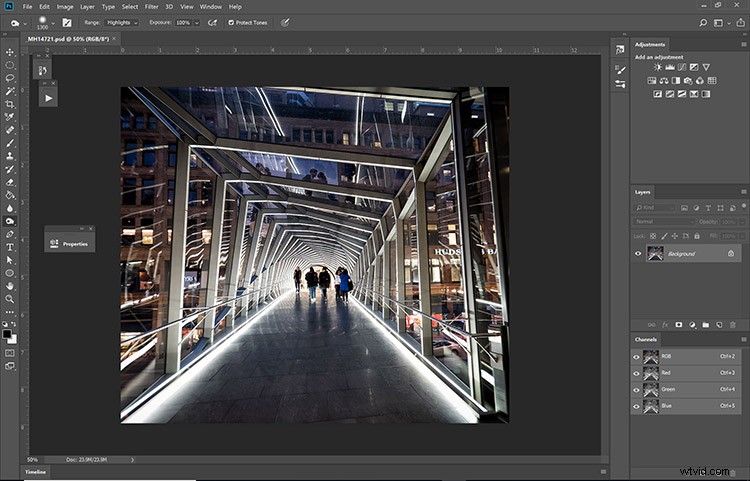Open the Exposure slider dropdown arrow

[197, 22]
